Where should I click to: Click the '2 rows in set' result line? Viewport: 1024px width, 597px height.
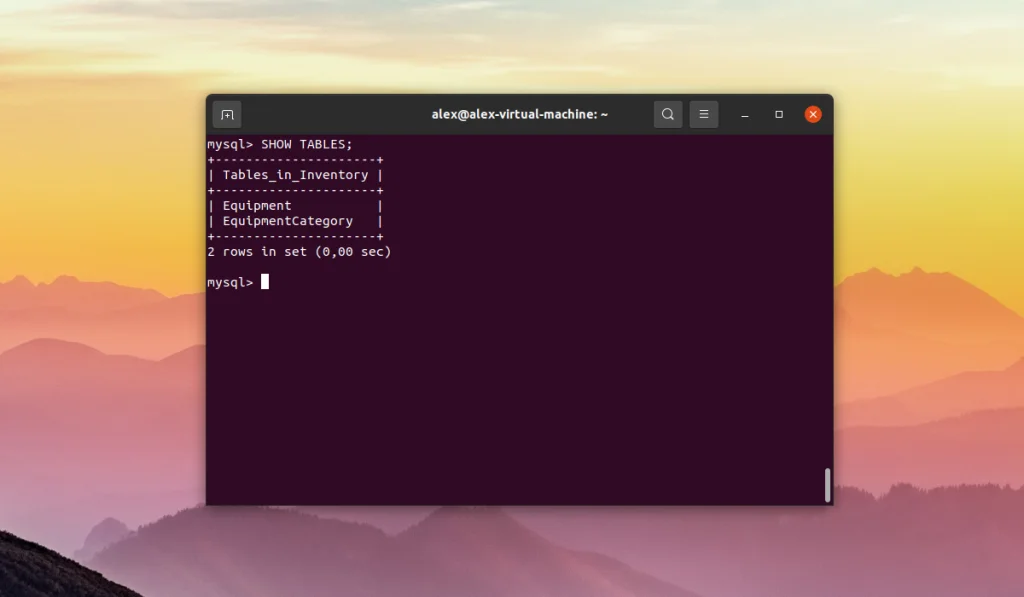point(299,251)
